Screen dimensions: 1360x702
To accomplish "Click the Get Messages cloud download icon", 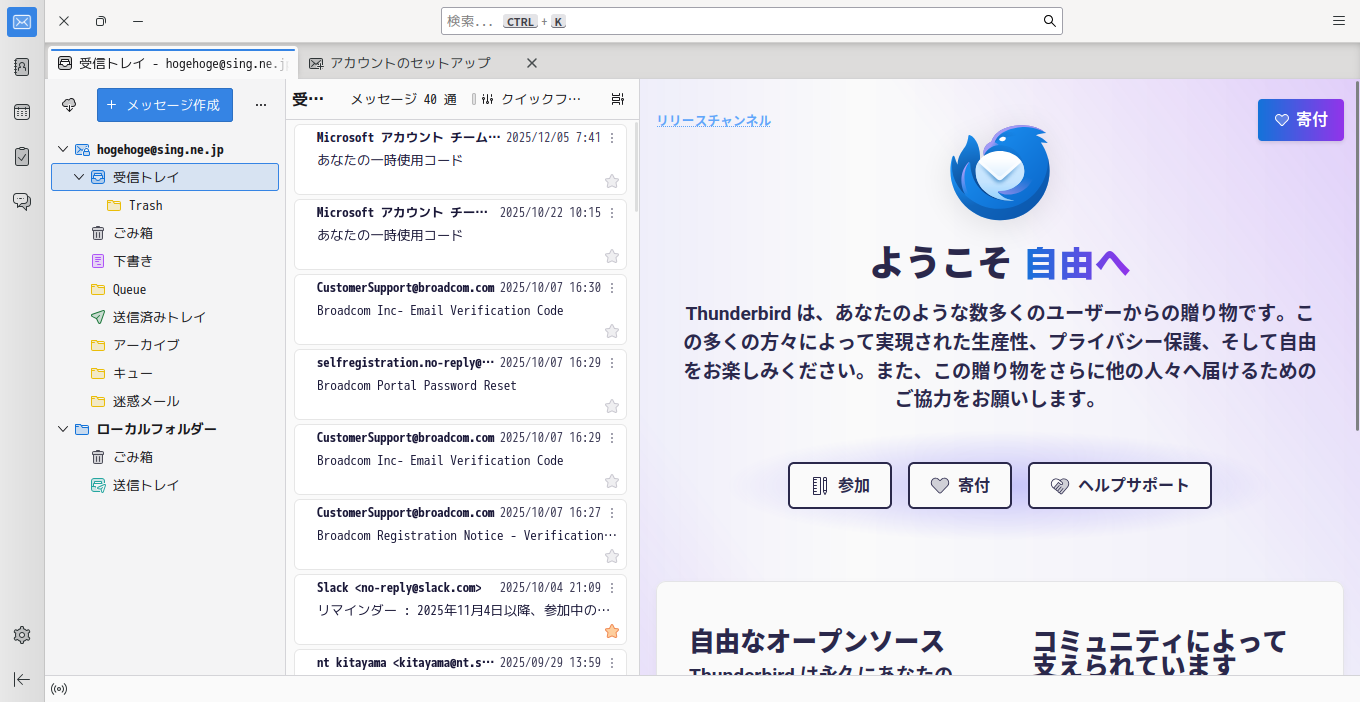I will click(69, 105).
